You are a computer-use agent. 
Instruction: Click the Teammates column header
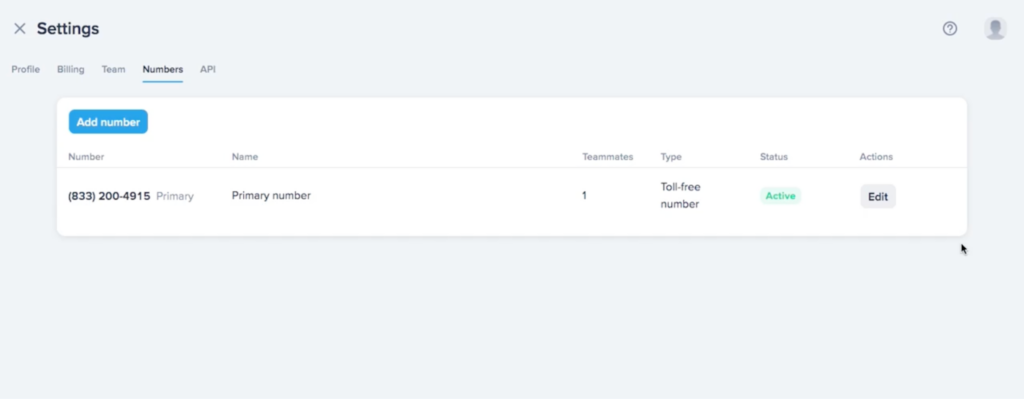click(607, 157)
